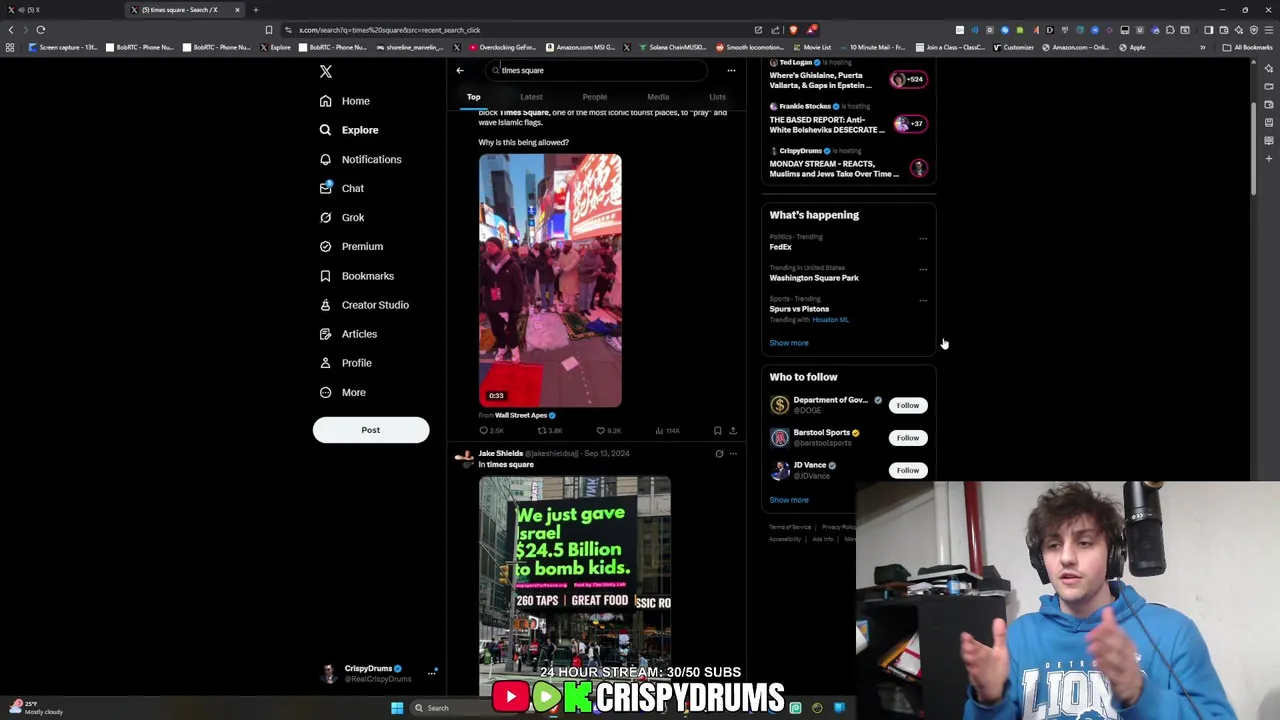The width and height of the screenshot is (1280, 720).
Task: Play the Times Square video thumbnail
Action: [x=550, y=280]
